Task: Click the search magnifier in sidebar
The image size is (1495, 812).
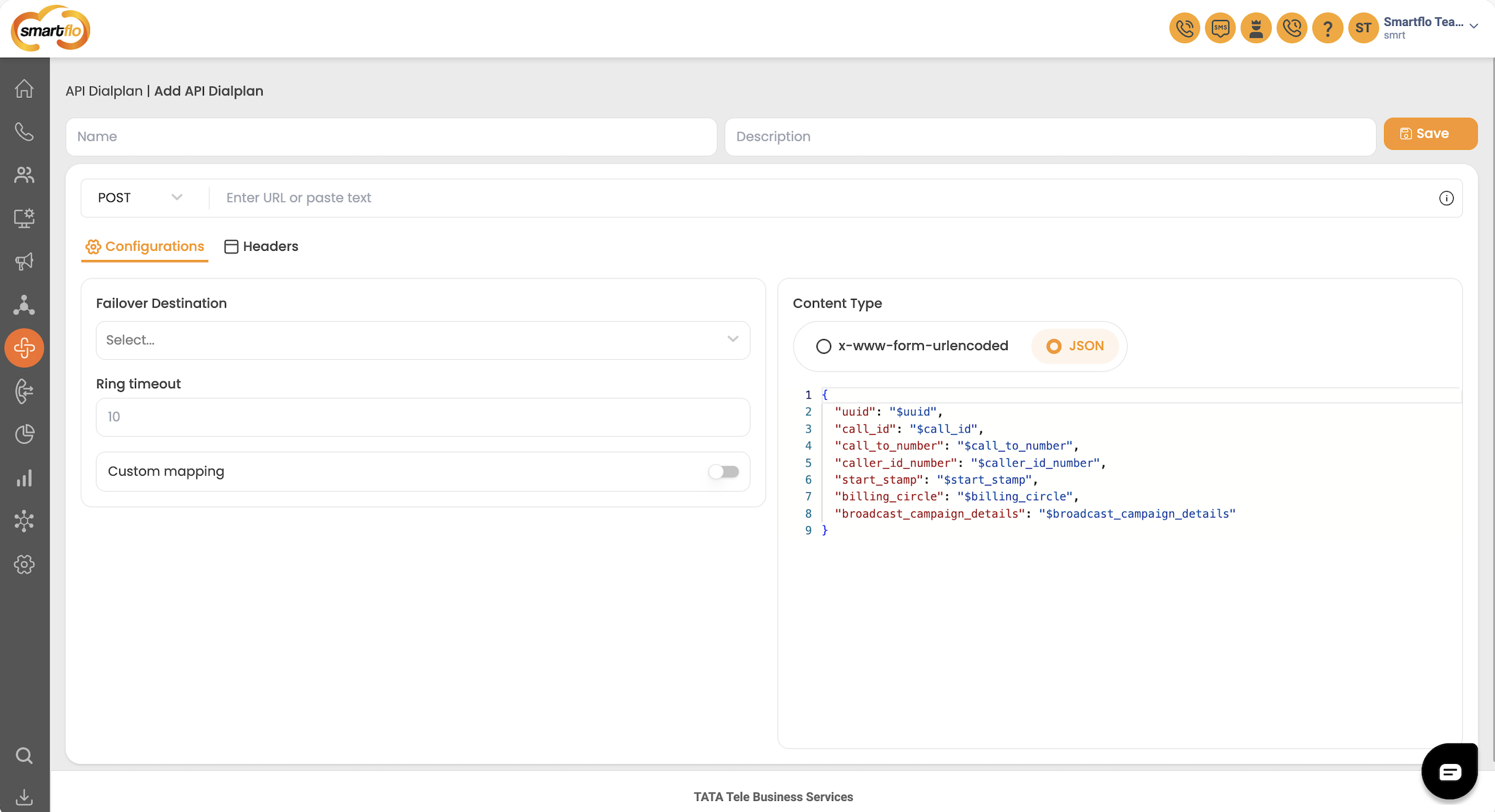Action: click(x=24, y=755)
